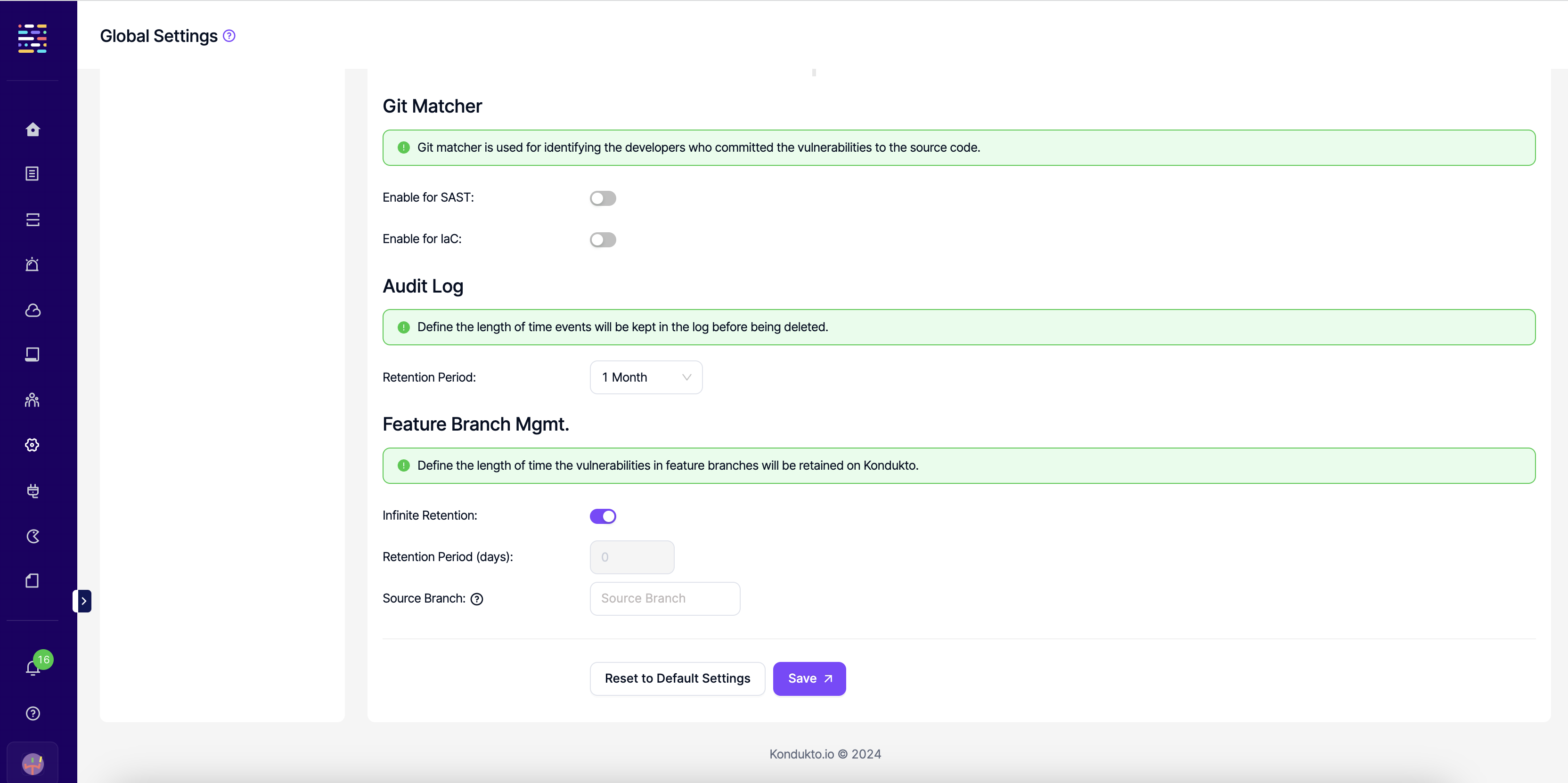The width and height of the screenshot is (1568, 783).
Task: Toggle Enable for SAST switch
Action: [x=603, y=198]
